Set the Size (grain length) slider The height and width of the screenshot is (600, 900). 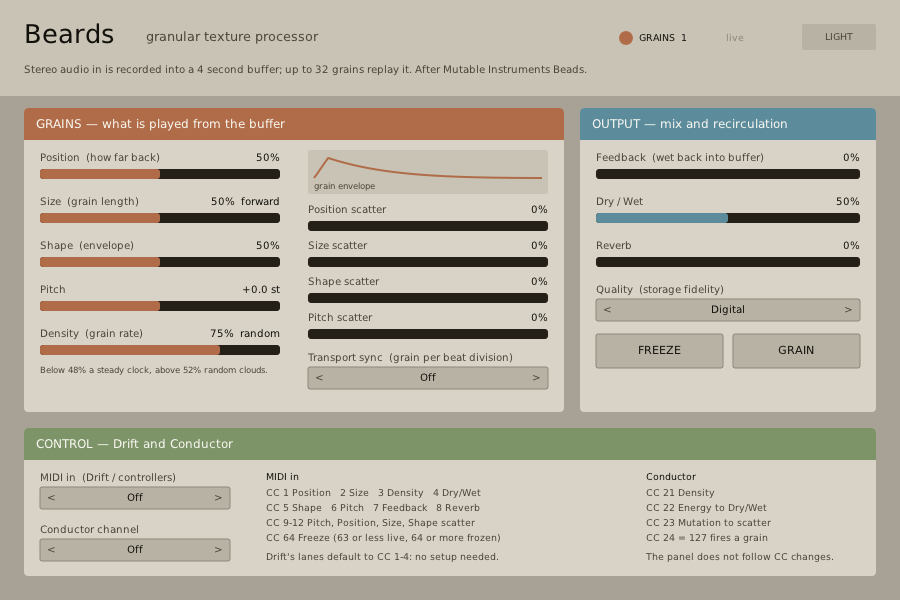click(160, 218)
